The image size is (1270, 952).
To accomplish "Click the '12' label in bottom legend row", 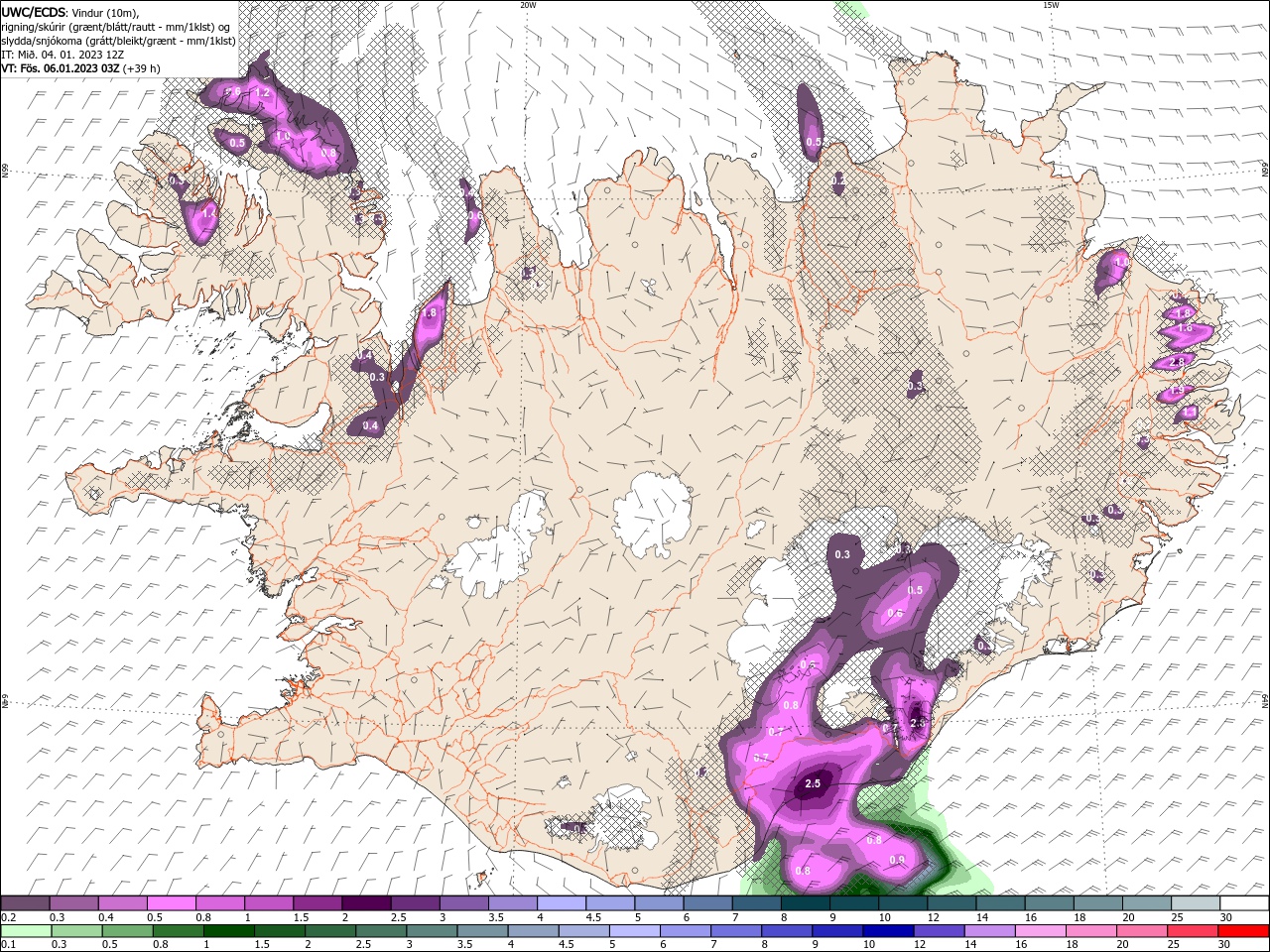I will pos(919,945).
